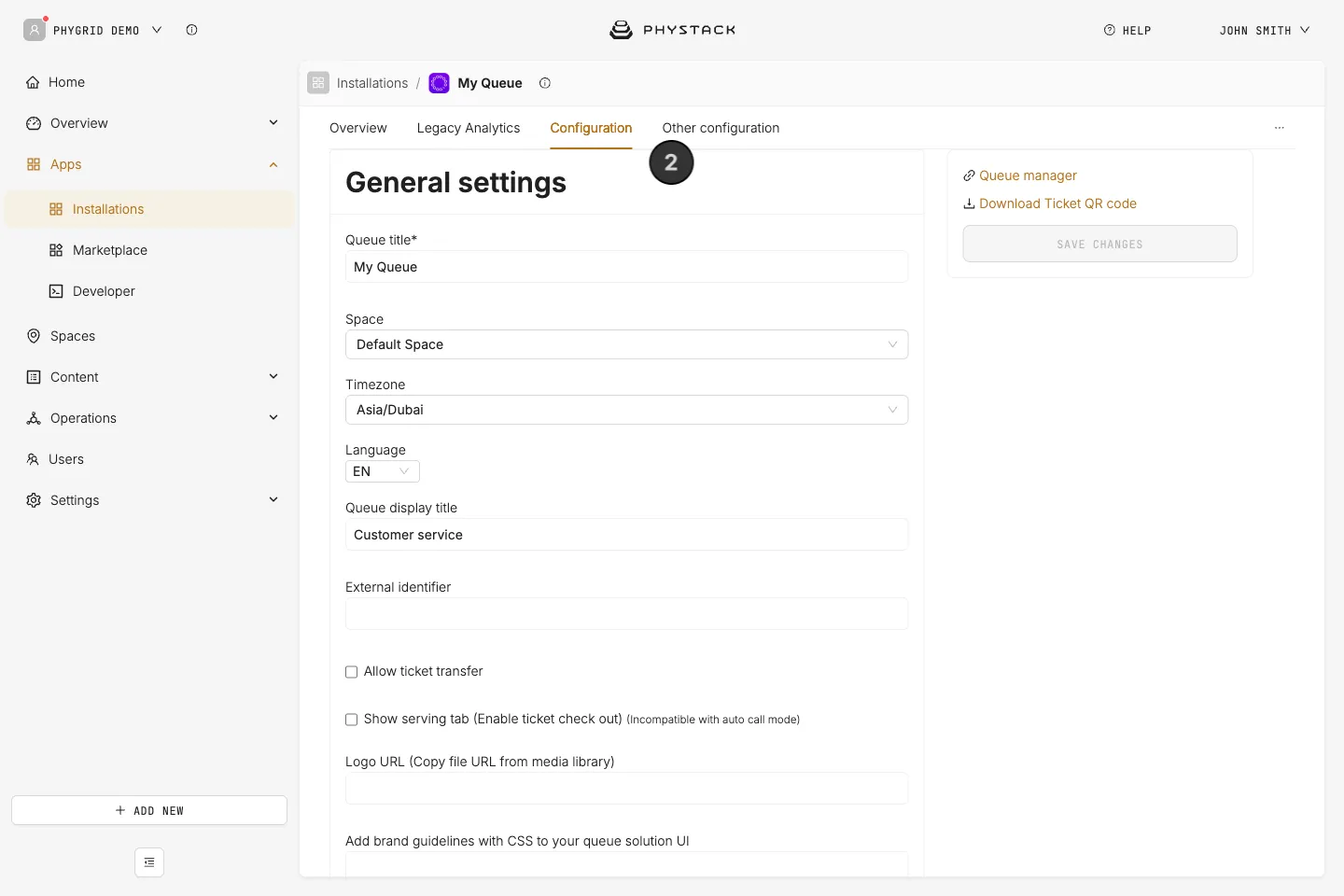
Task: Select the Configuration tab
Action: (x=591, y=128)
